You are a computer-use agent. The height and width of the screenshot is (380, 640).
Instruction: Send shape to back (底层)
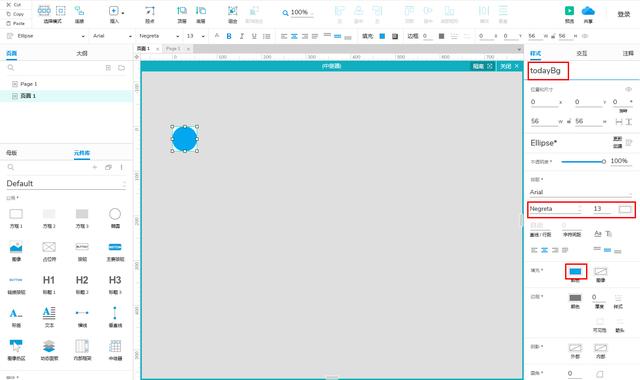pyautogui.click(x=201, y=11)
